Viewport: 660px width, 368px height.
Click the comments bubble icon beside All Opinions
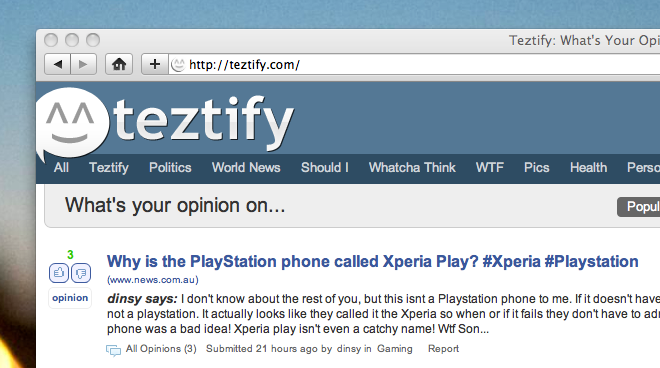[x=113, y=350]
